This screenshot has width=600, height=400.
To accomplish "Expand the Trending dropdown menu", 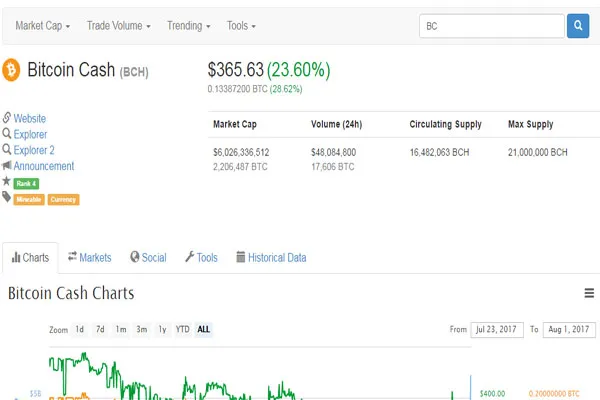I will (189, 26).
